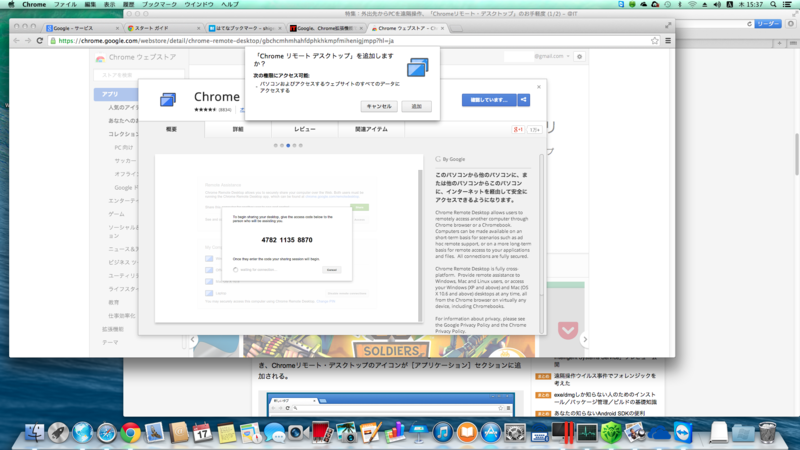Image resolution: width=800 pixels, height=450 pixels.
Task: Reload the Chrome page
Action: pos(40,40)
